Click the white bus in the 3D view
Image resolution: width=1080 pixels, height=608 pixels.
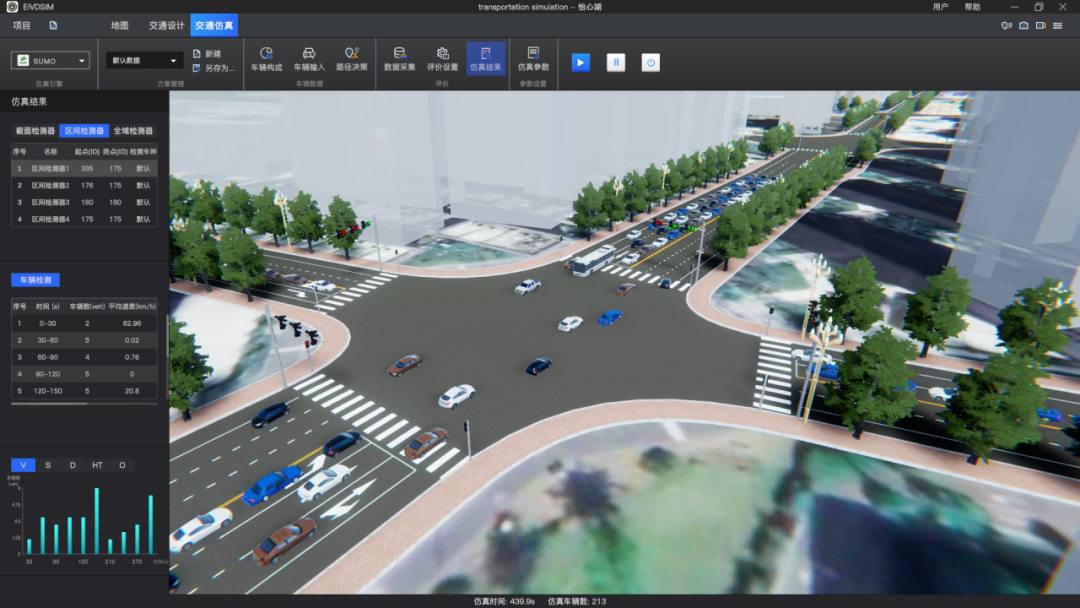(x=594, y=262)
